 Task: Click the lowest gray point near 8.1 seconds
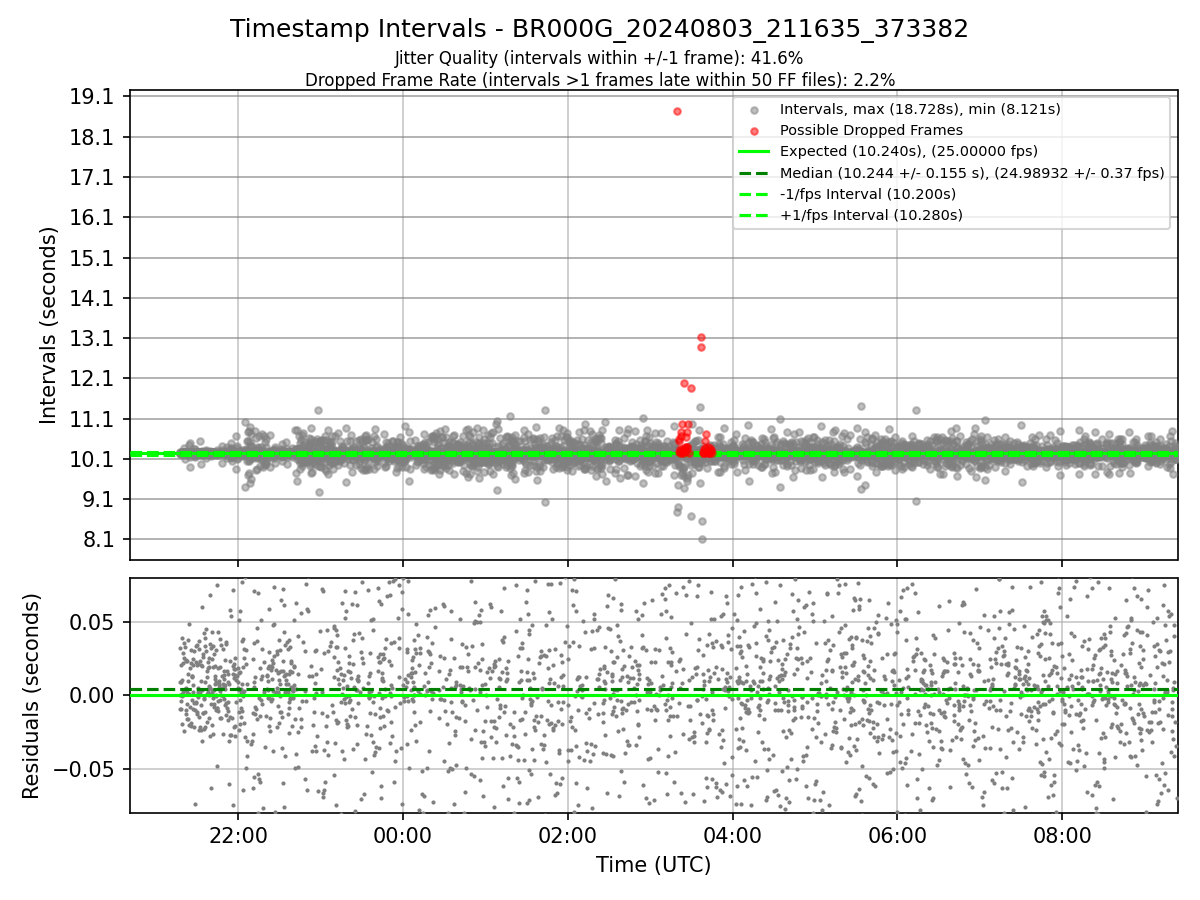tap(702, 539)
